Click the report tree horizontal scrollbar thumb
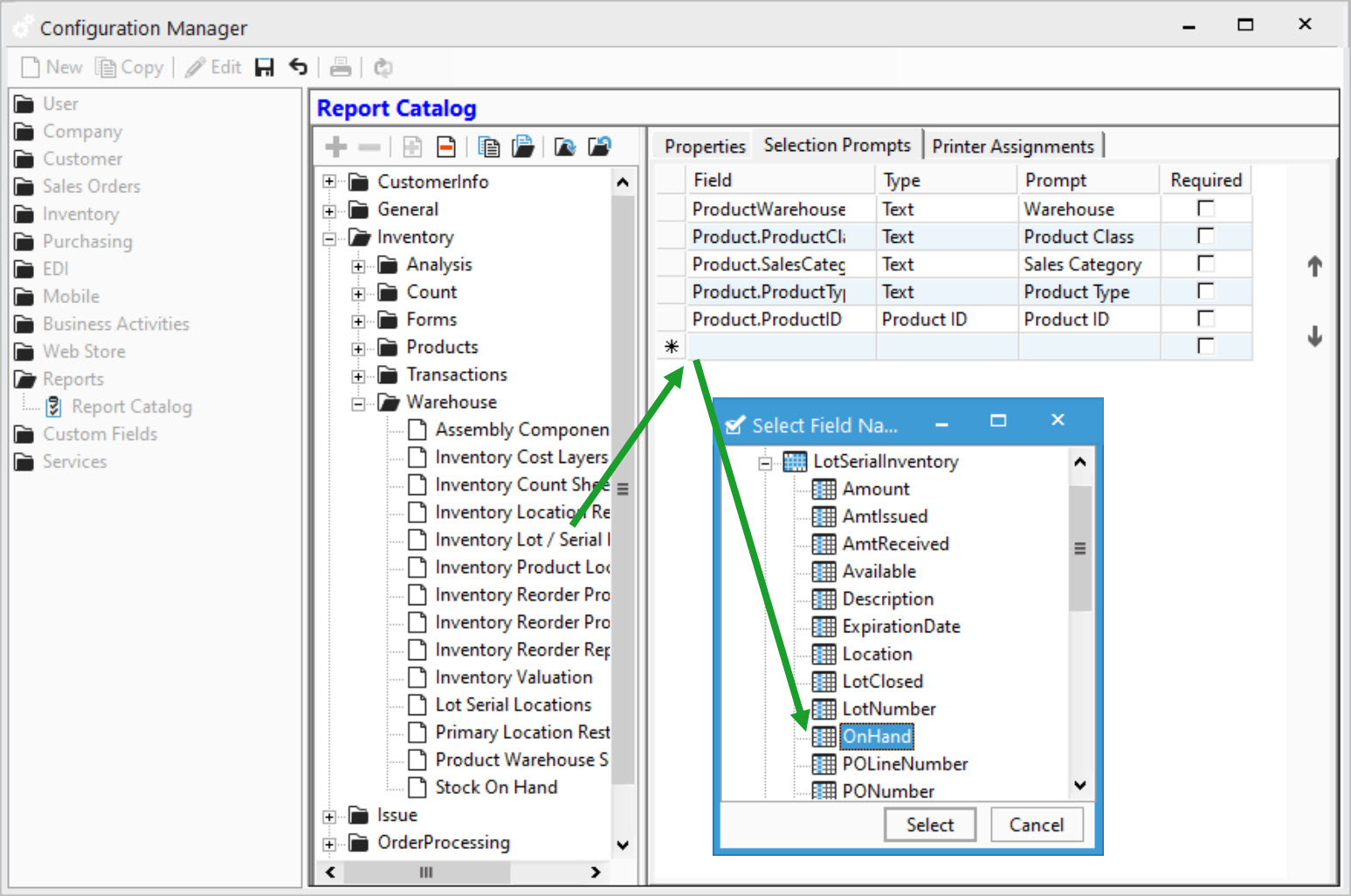Viewport: 1351px width, 896px height. [426, 872]
